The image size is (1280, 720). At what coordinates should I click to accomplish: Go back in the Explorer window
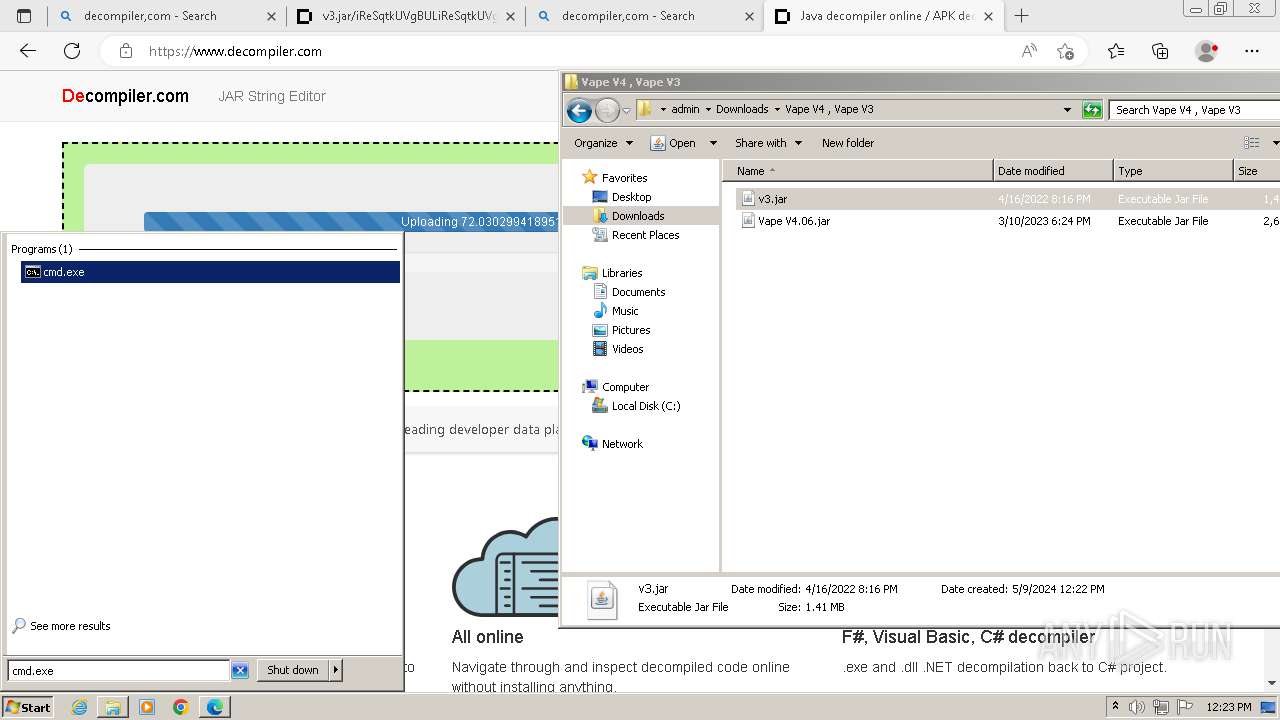click(579, 110)
